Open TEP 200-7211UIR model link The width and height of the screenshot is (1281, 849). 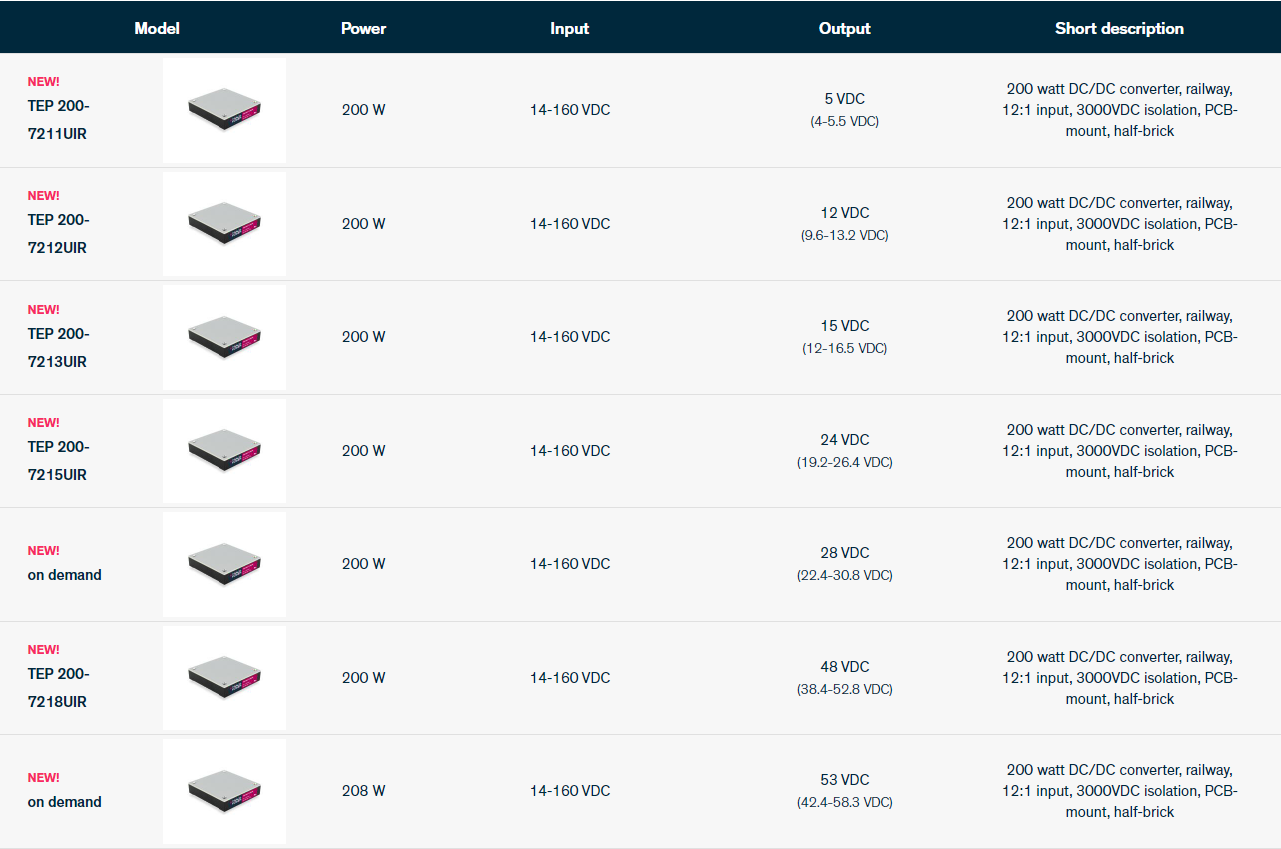click(x=59, y=119)
